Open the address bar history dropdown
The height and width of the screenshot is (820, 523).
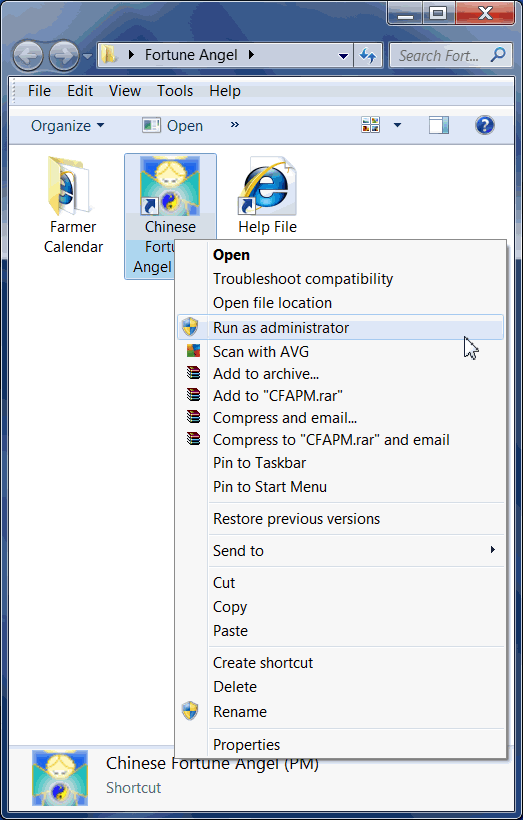pyautogui.click(x=344, y=56)
